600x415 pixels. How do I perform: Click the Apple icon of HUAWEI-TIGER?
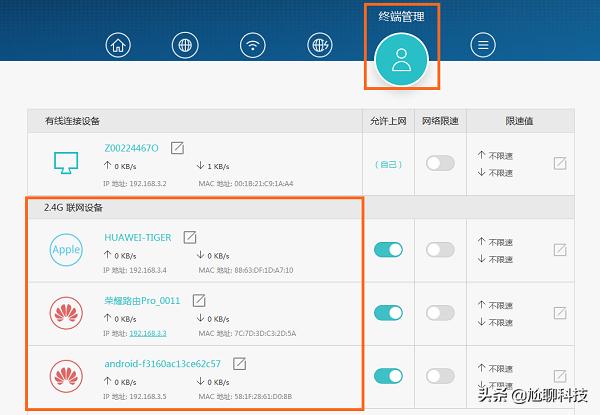[x=66, y=250]
